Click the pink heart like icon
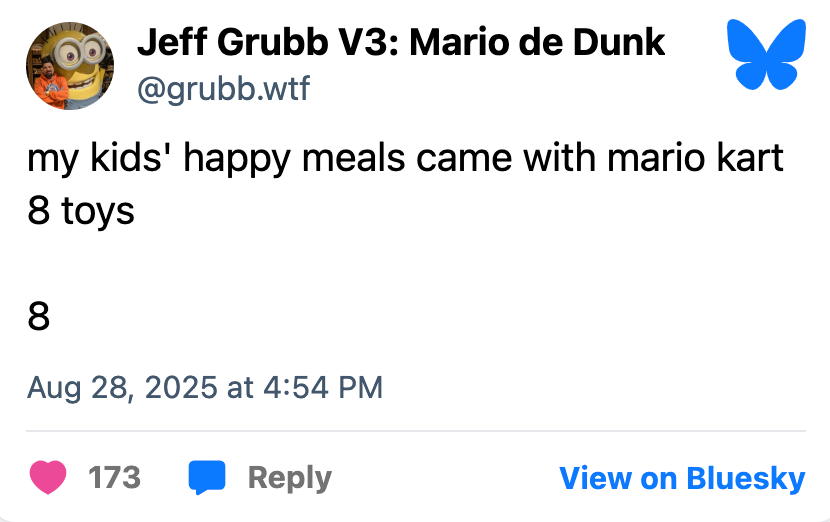830x522 pixels. tap(48, 478)
